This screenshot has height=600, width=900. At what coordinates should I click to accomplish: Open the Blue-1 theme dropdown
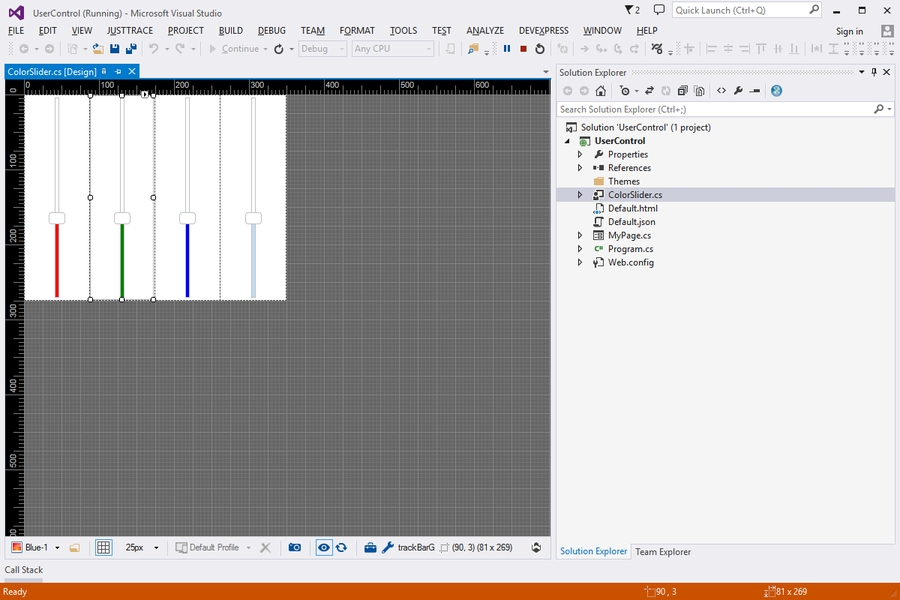tap(57, 548)
